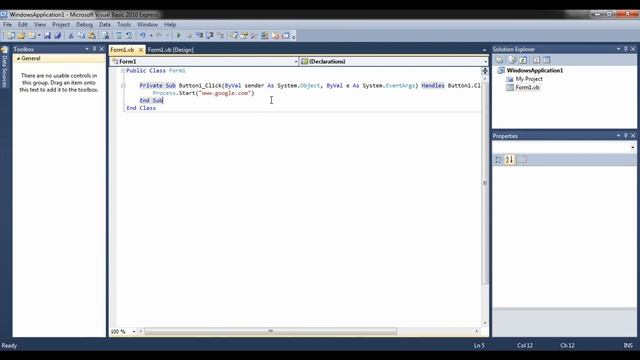Open the Undo history dropdown arrow
Viewport: 640px width, 360px height.
click(x=151, y=36)
